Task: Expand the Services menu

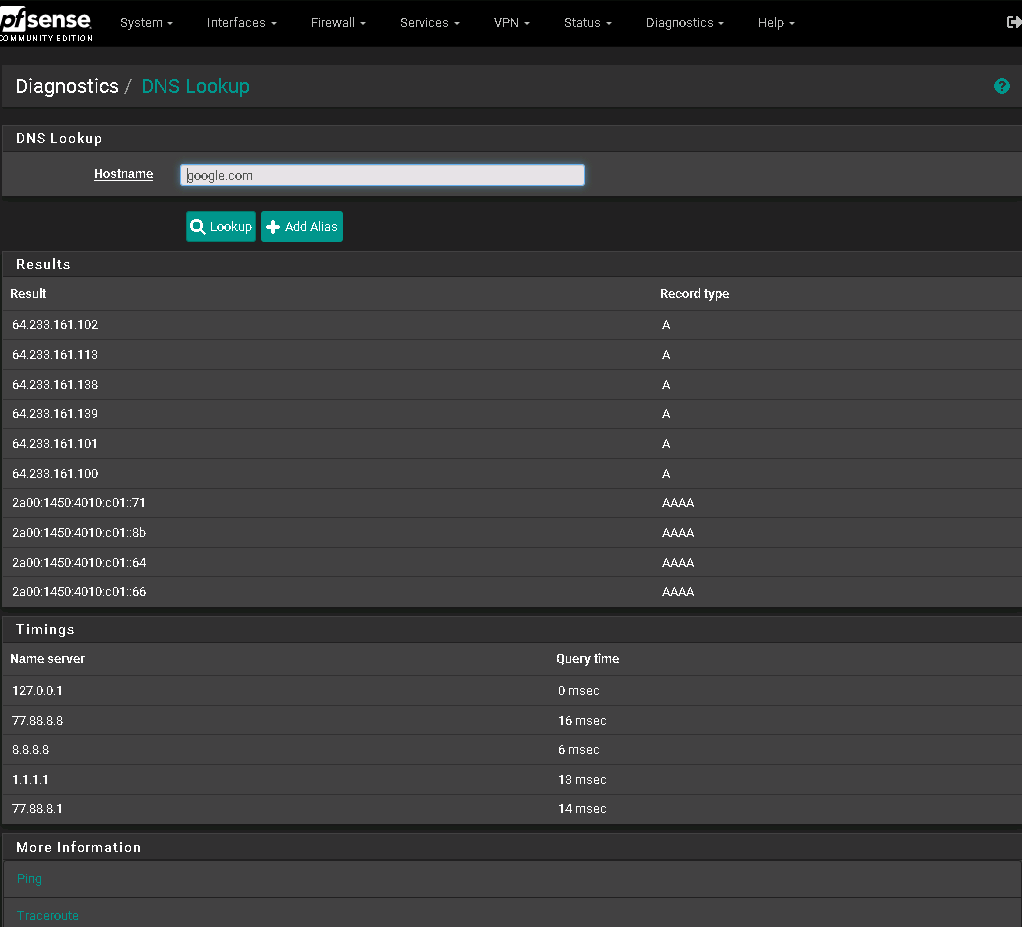Action: 430,23
